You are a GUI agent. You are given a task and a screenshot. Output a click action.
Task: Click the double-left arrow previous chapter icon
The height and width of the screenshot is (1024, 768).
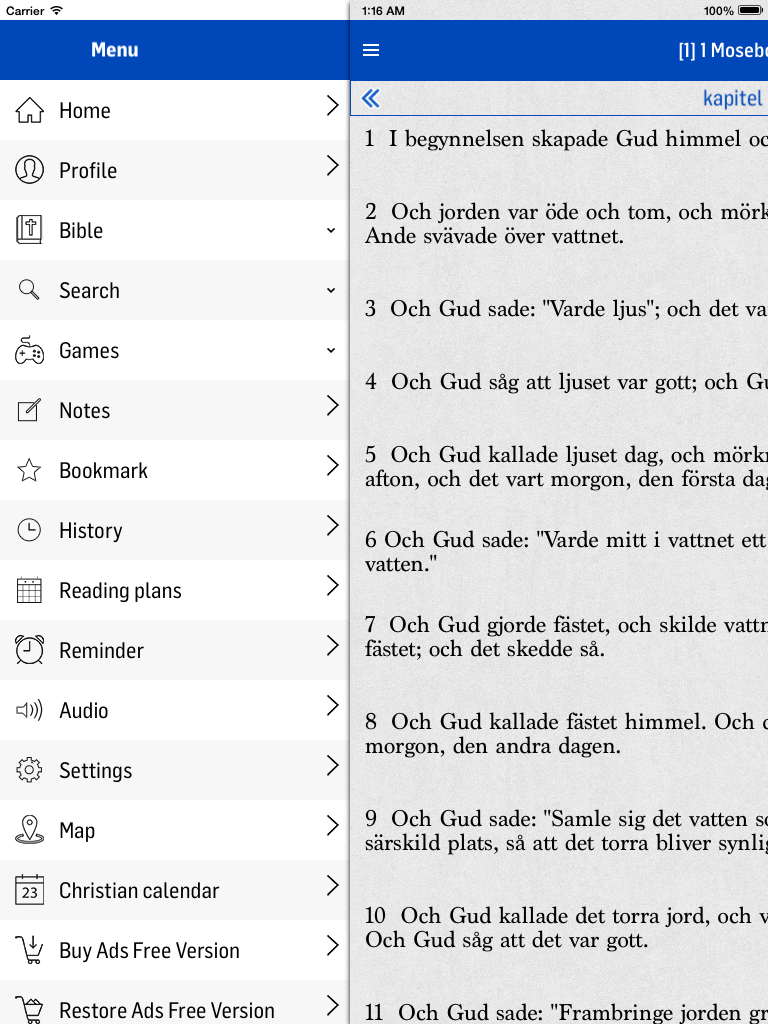tap(371, 98)
